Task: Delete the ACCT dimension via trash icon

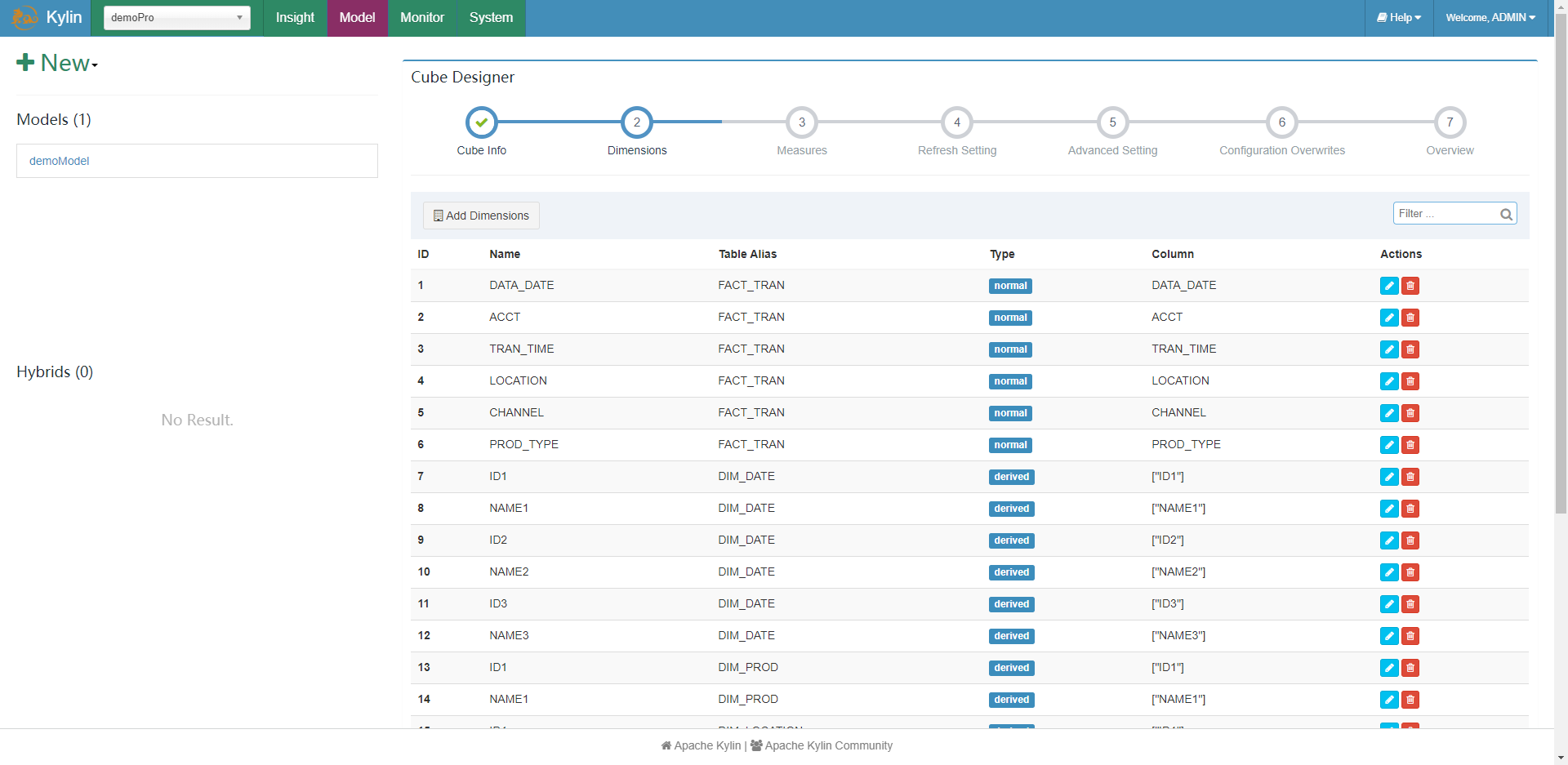Action: pyautogui.click(x=1410, y=318)
